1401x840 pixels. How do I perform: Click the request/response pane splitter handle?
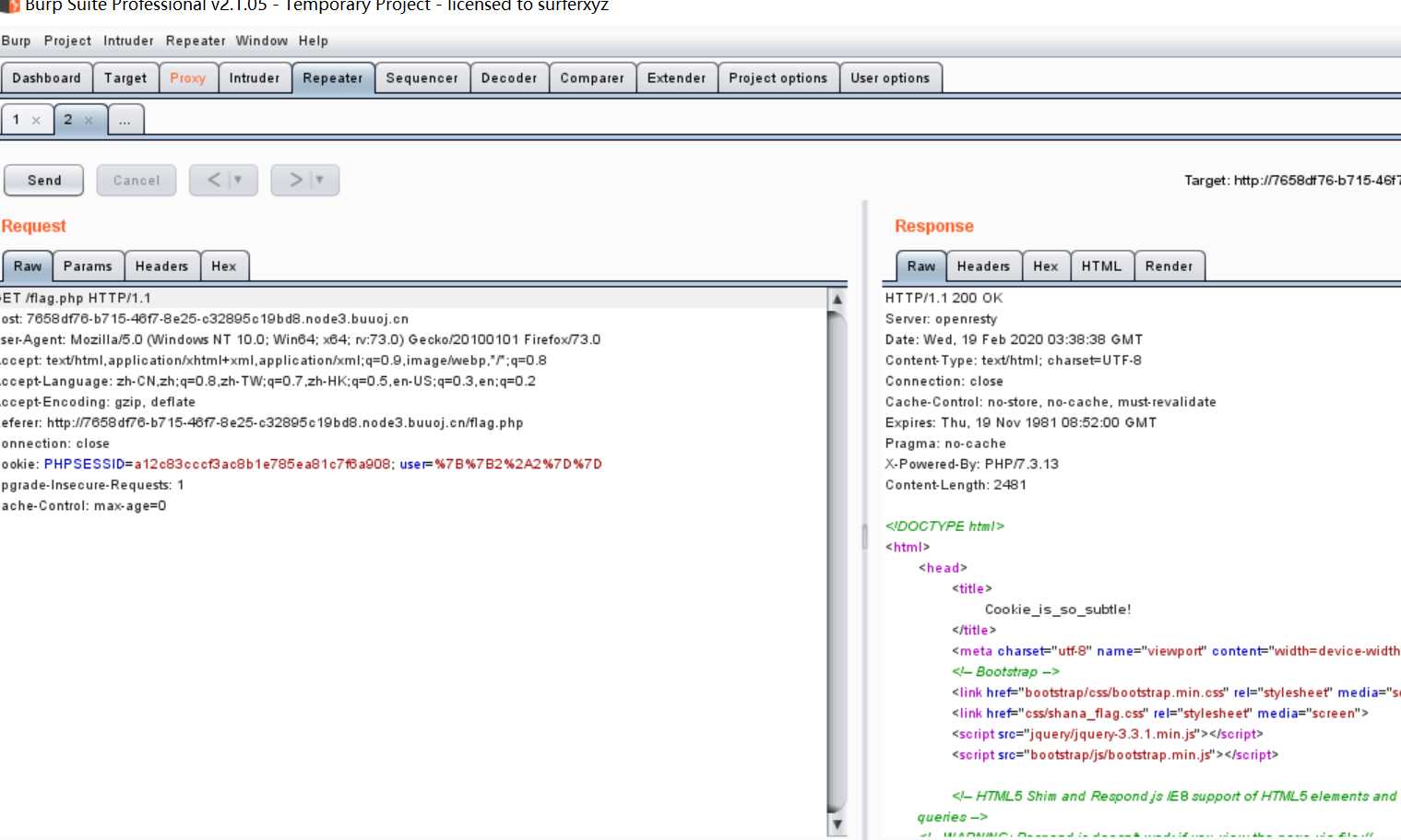tap(865, 537)
